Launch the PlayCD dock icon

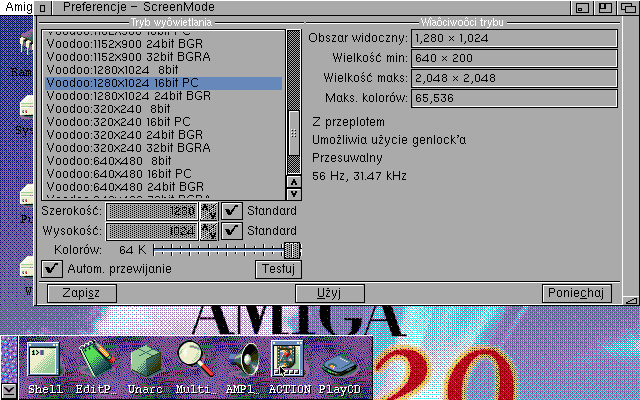pyautogui.click(x=339, y=364)
